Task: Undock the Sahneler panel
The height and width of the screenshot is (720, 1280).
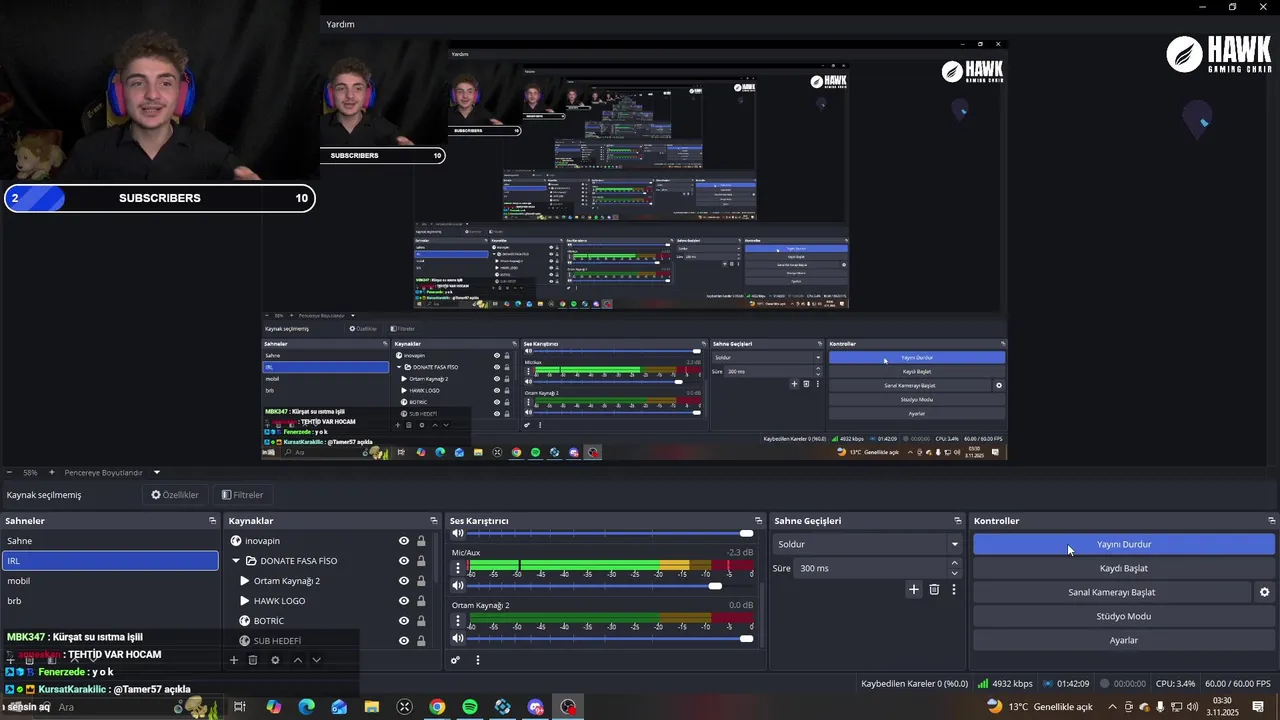Action: click(212, 521)
